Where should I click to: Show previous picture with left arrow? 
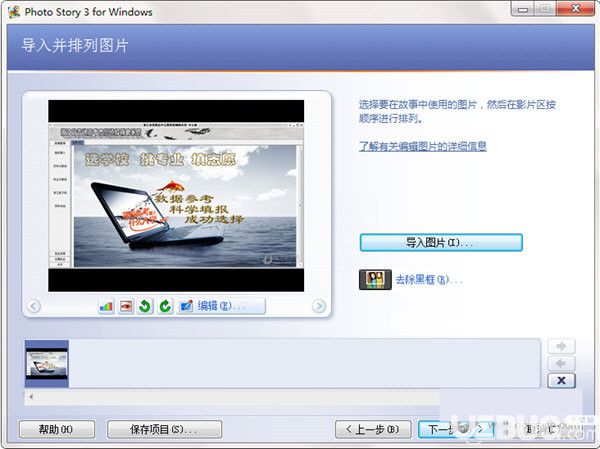34,306
